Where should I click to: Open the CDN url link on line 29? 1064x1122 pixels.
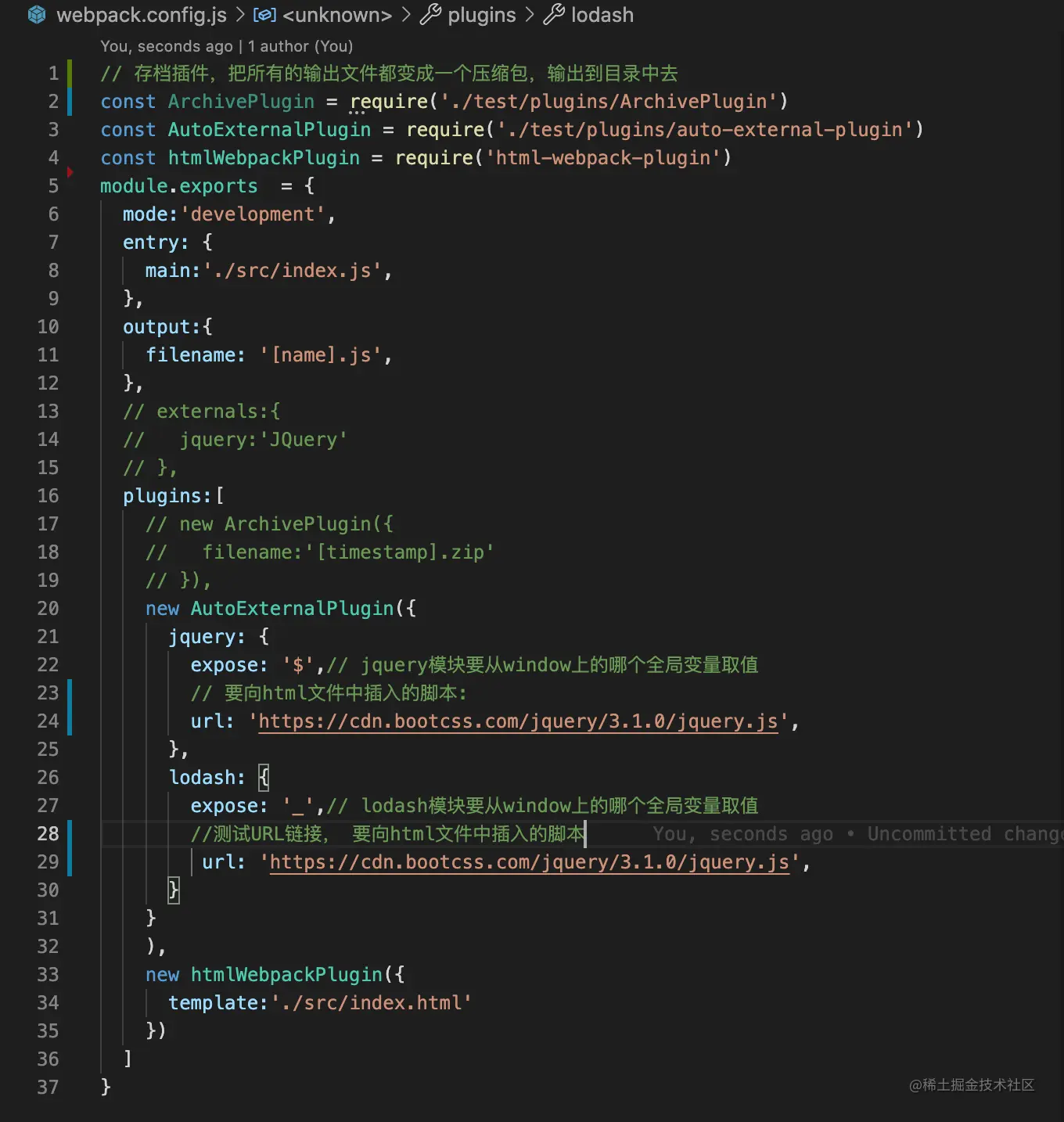(530, 861)
